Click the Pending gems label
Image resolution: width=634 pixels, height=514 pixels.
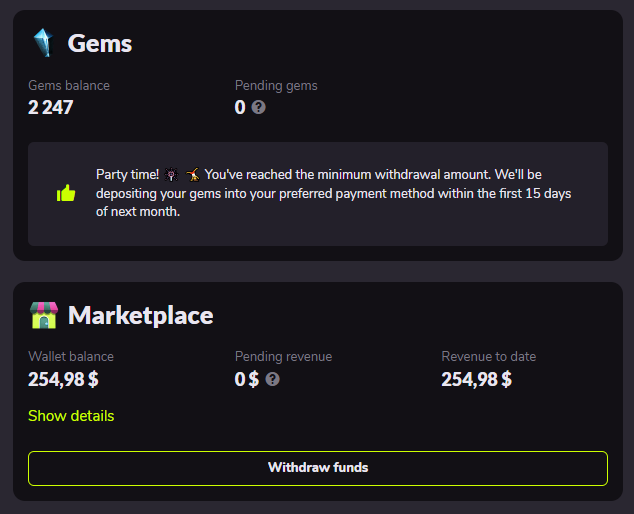[x=276, y=86]
